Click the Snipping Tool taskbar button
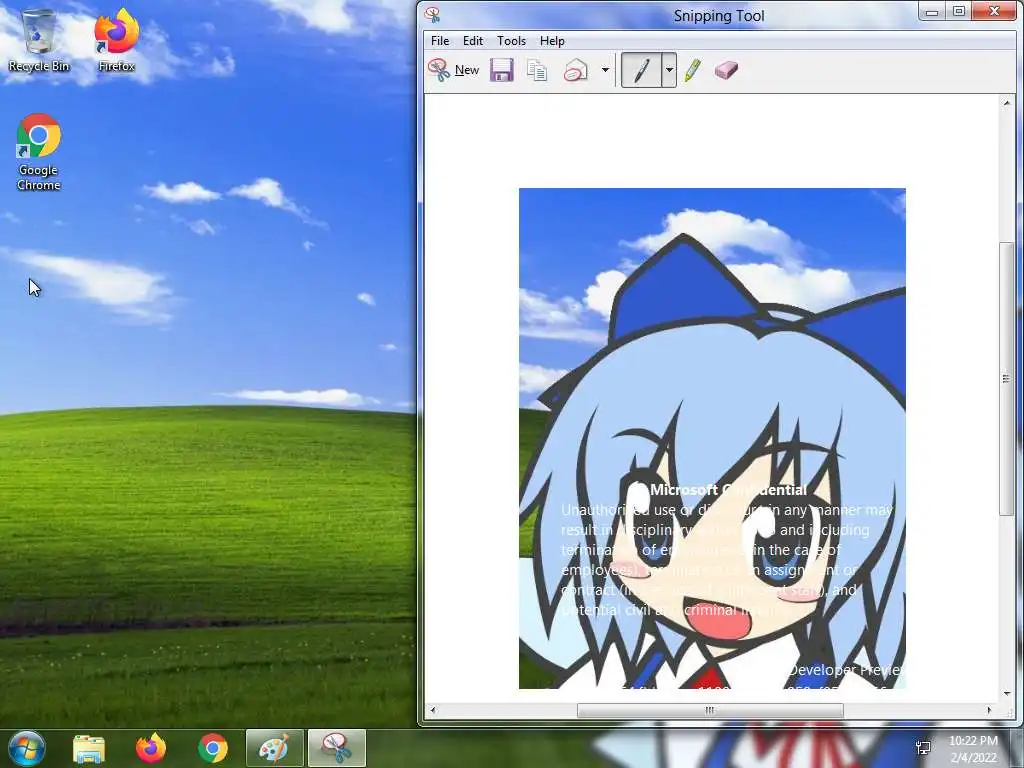Image resolution: width=1024 pixels, height=768 pixels. (x=336, y=748)
